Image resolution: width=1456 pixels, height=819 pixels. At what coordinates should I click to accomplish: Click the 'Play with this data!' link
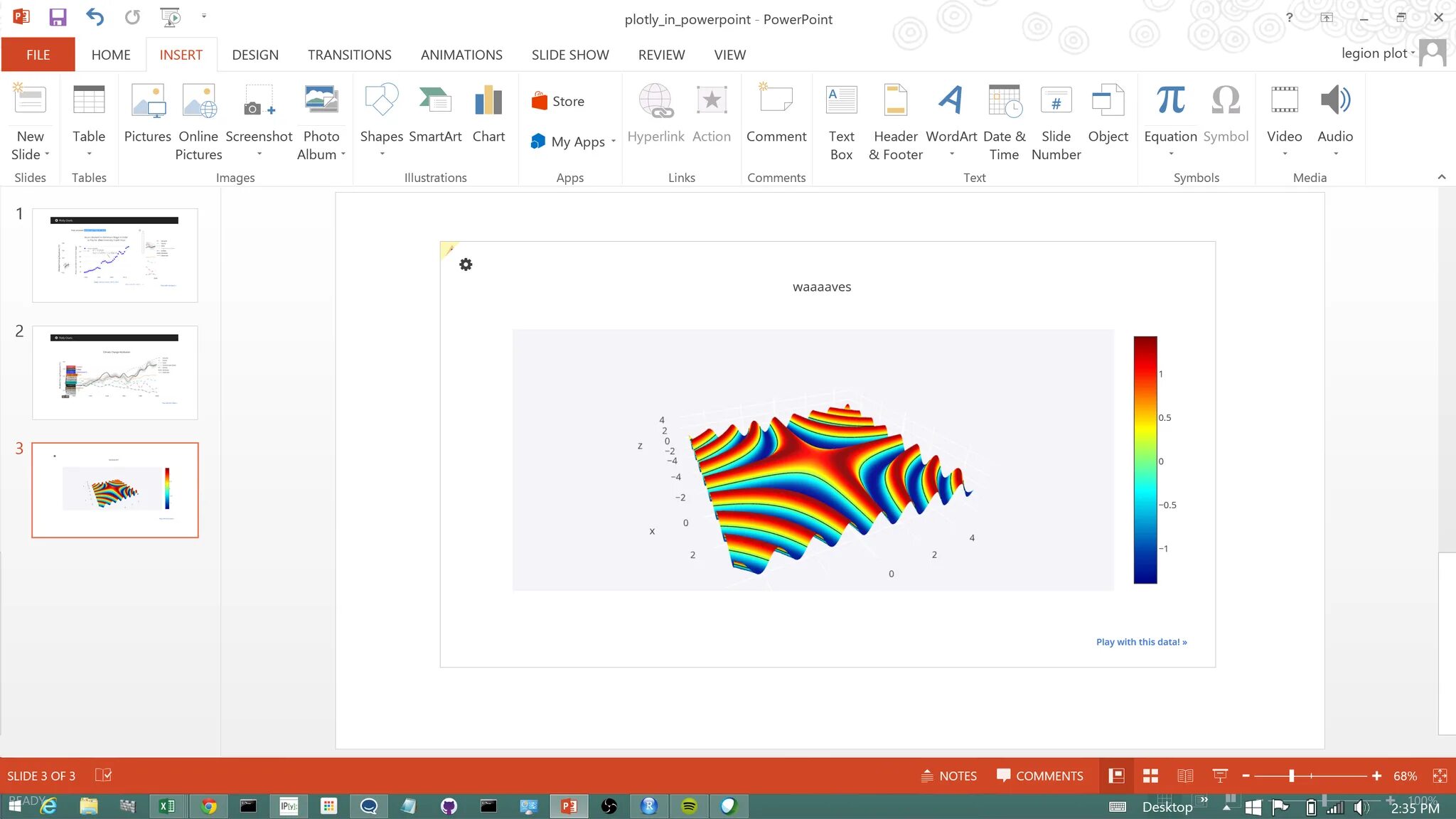pyautogui.click(x=1141, y=641)
